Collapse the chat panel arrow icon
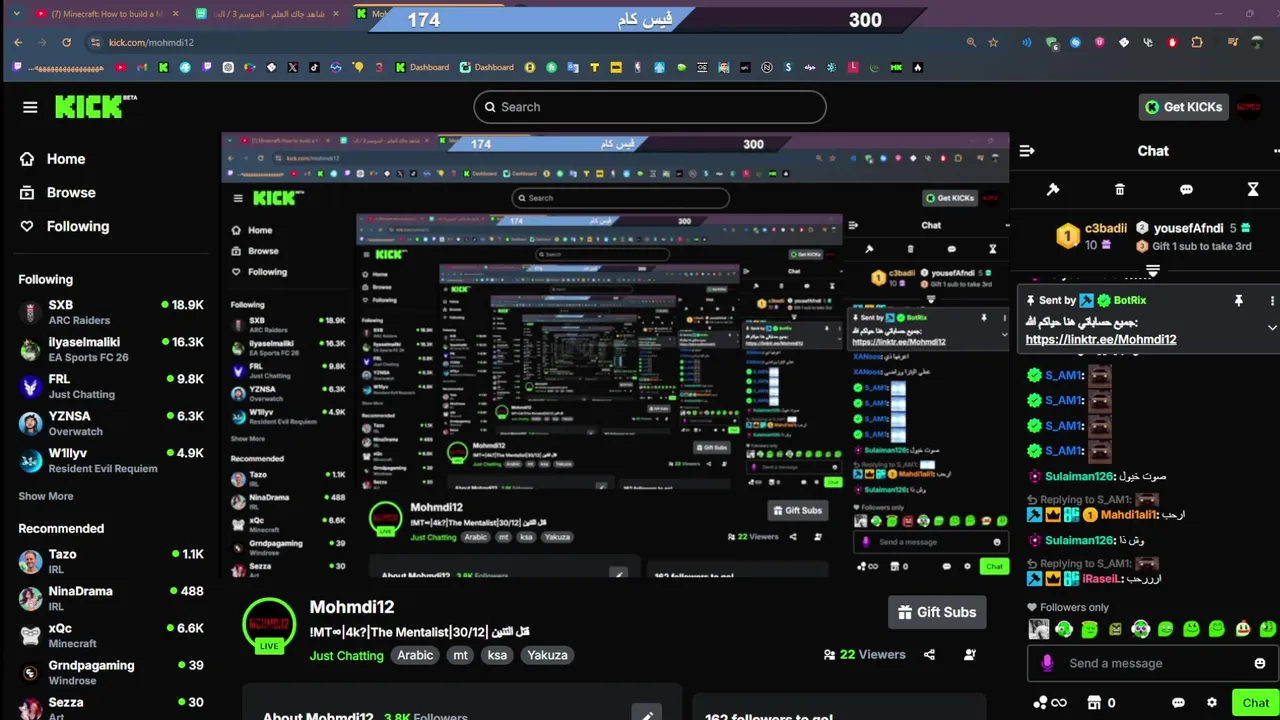The width and height of the screenshot is (1280, 720). click(1026, 151)
